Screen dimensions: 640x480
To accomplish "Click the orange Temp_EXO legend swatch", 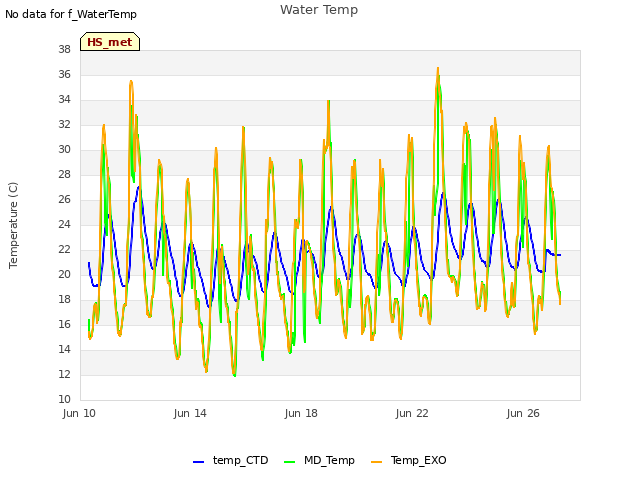I will coord(376,462).
